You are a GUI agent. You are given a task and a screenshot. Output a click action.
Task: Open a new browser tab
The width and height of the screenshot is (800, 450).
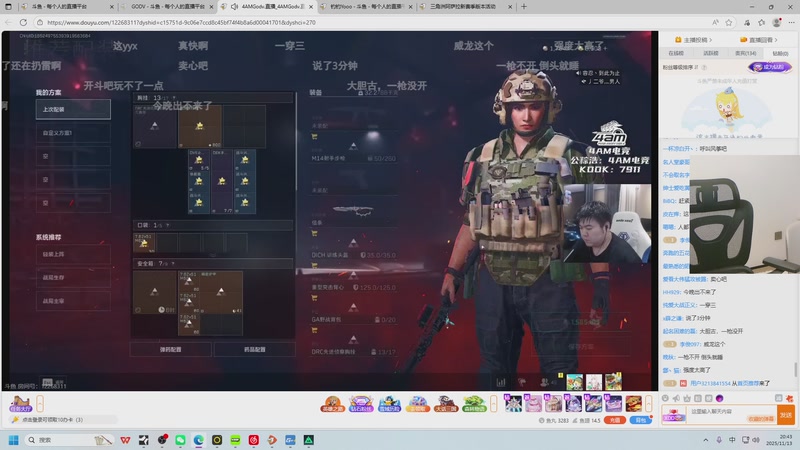(523, 7)
